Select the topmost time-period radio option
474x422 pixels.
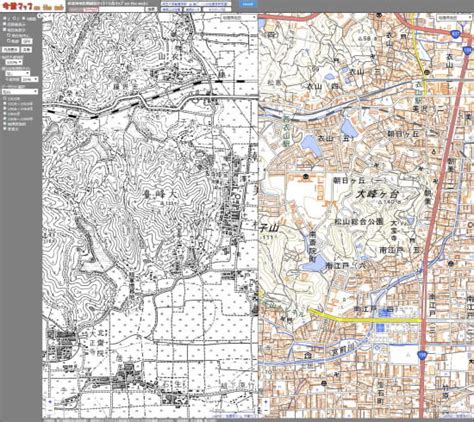coord(4,98)
